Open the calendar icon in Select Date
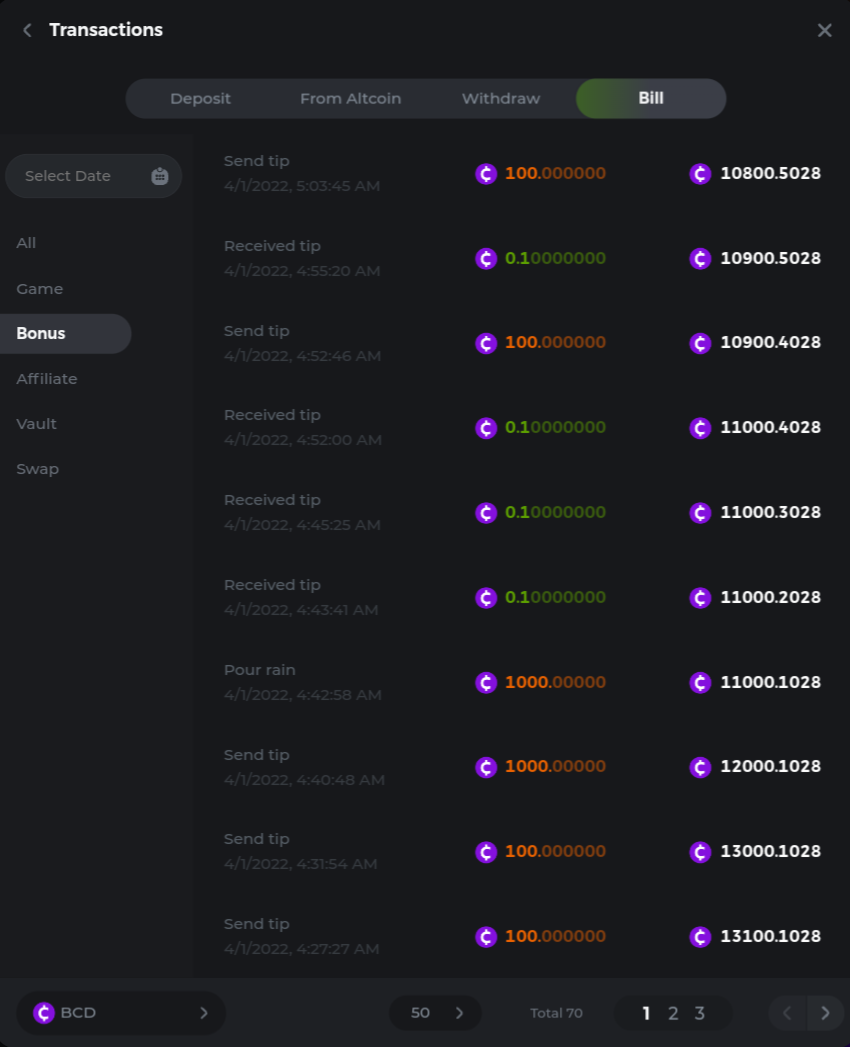The height and width of the screenshot is (1047, 850). (x=160, y=176)
